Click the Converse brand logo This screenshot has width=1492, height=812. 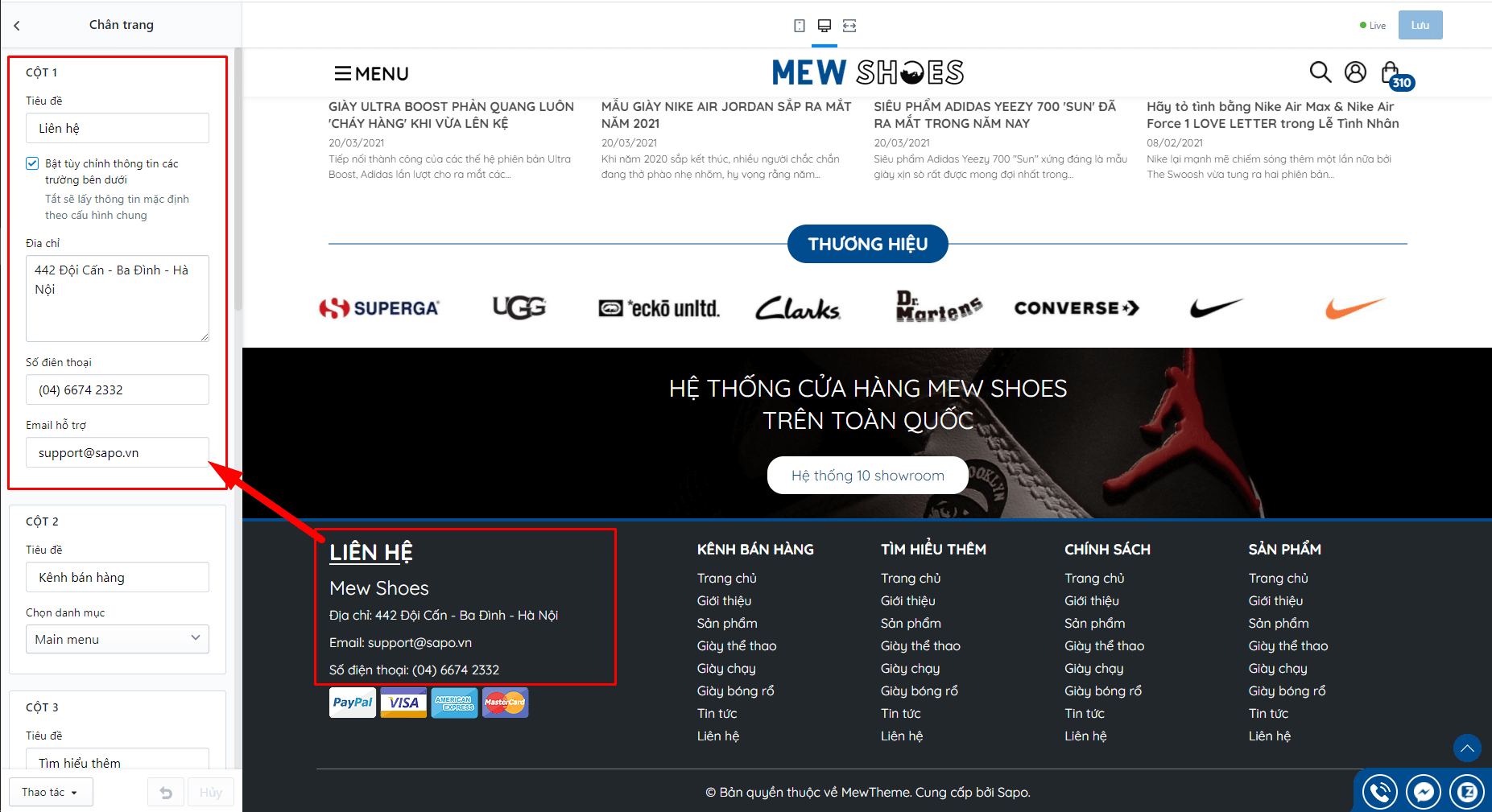tap(1077, 308)
